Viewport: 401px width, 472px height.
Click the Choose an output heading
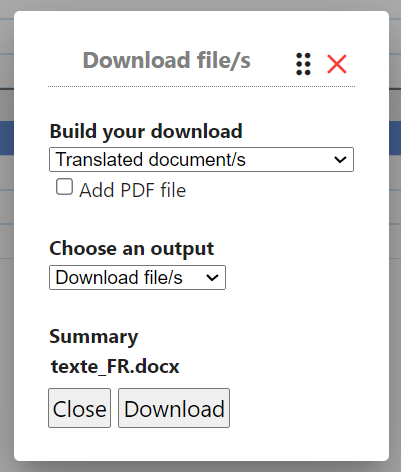132,249
